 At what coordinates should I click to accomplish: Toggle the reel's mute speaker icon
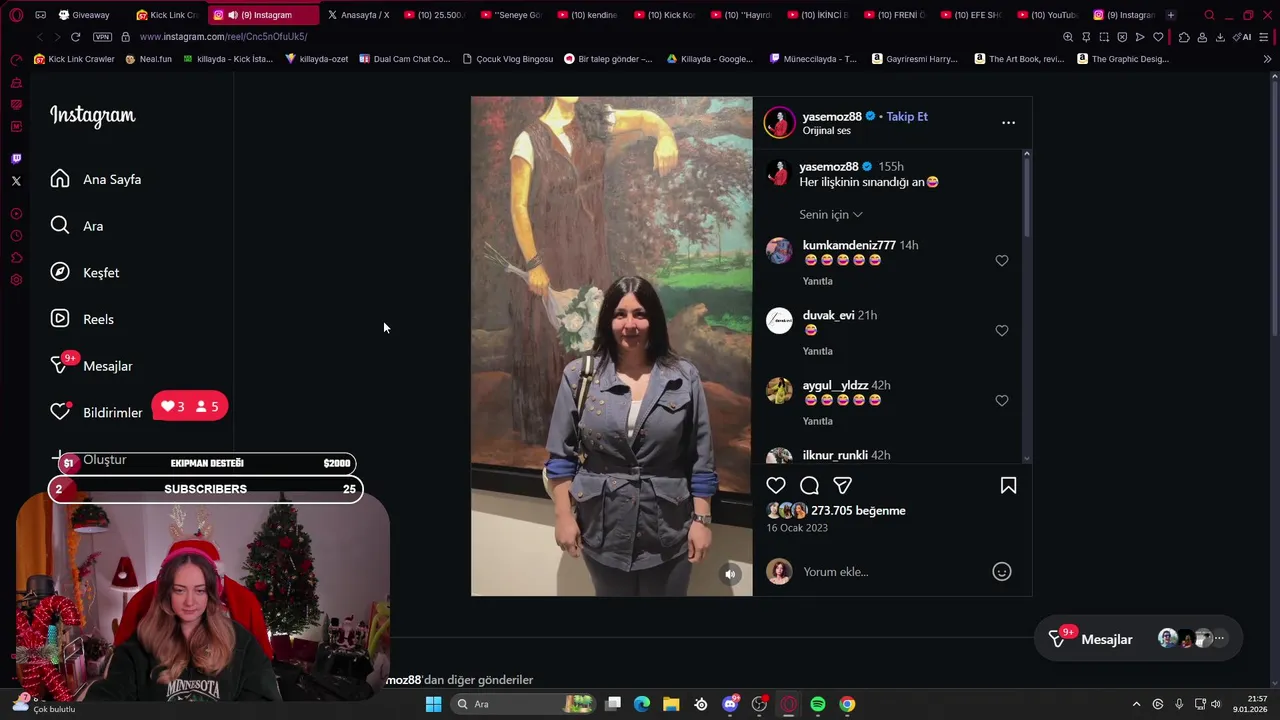tap(730, 574)
